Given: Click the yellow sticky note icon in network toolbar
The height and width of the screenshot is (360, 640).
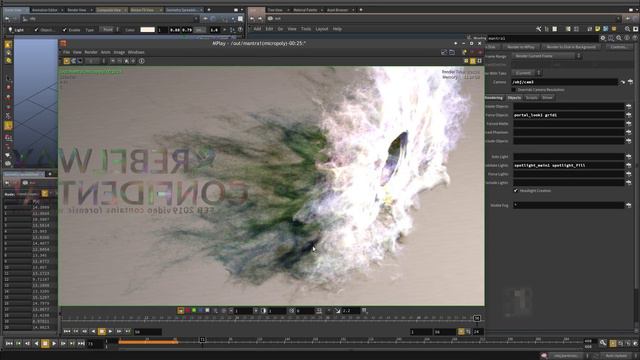Looking at the screenshot, I should [598, 29].
